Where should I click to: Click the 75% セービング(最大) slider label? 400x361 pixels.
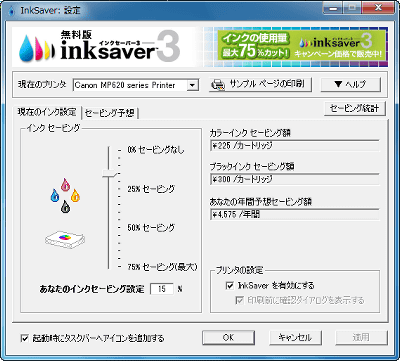click(x=162, y=267)
